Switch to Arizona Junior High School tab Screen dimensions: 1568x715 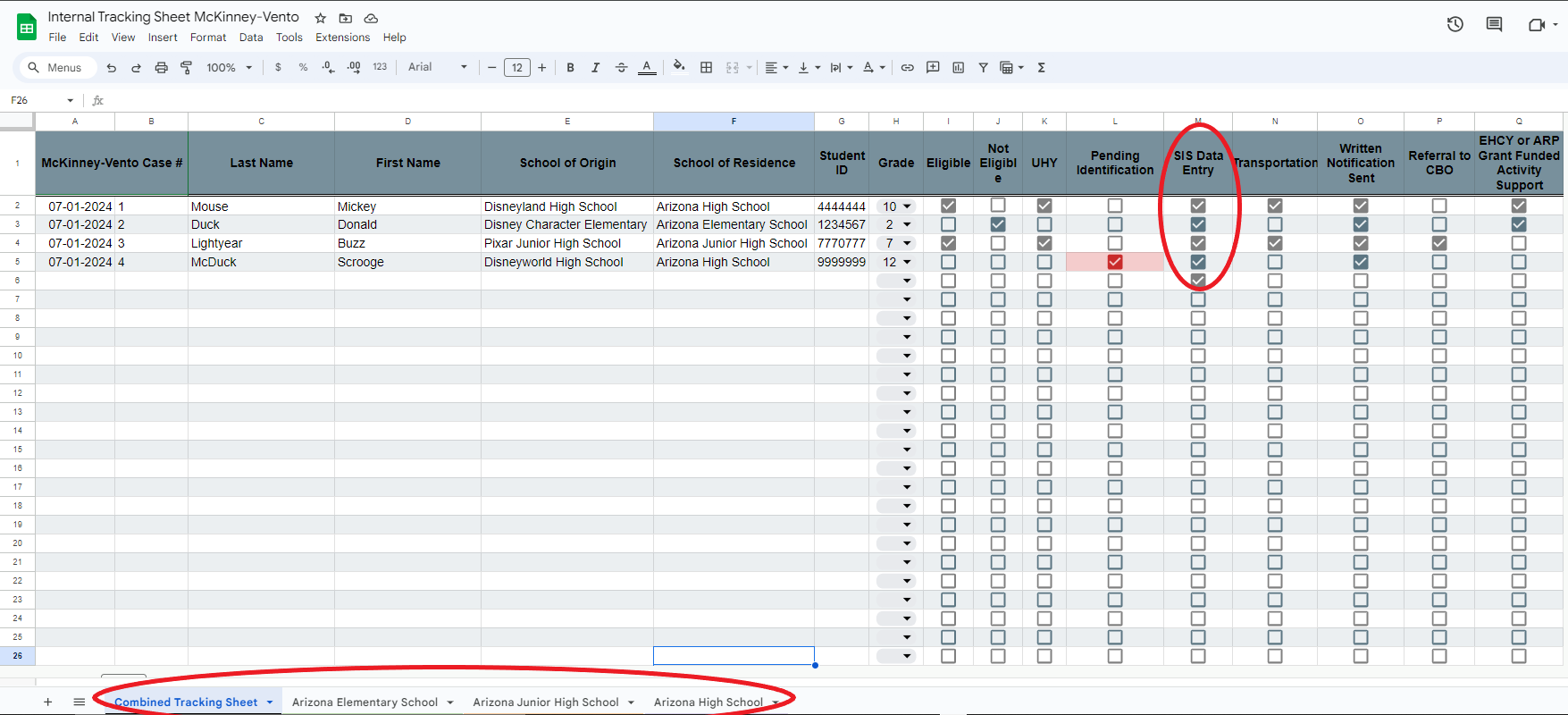click(x=546, y=702)
